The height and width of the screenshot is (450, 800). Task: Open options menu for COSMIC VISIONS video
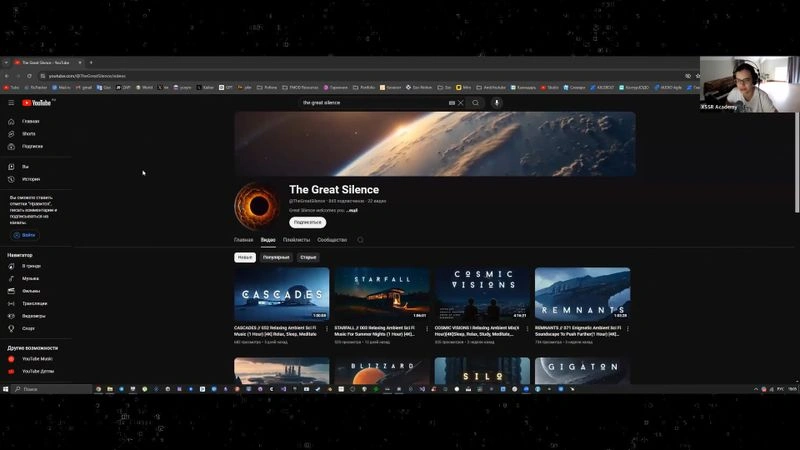tap(528, 329)
